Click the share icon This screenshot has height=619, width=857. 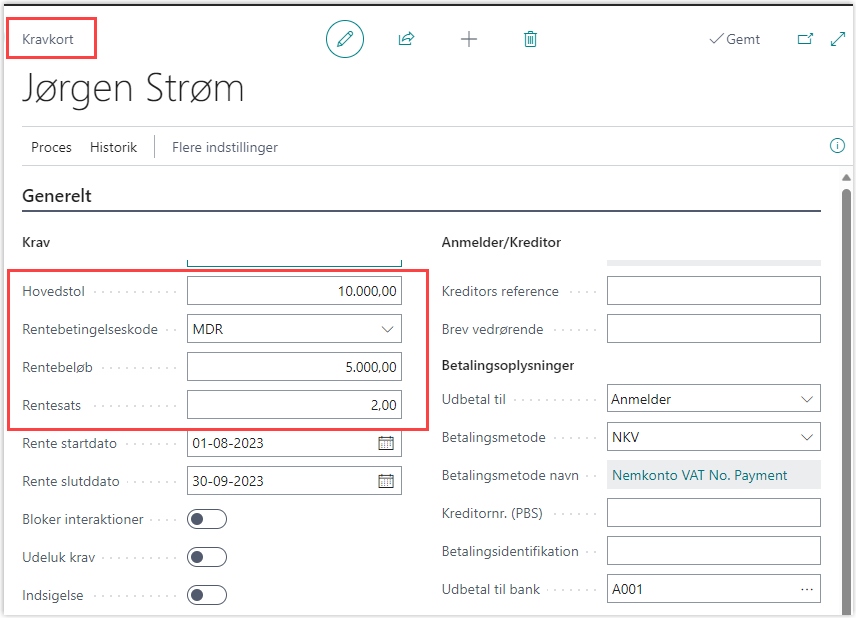tap(407, 39)
